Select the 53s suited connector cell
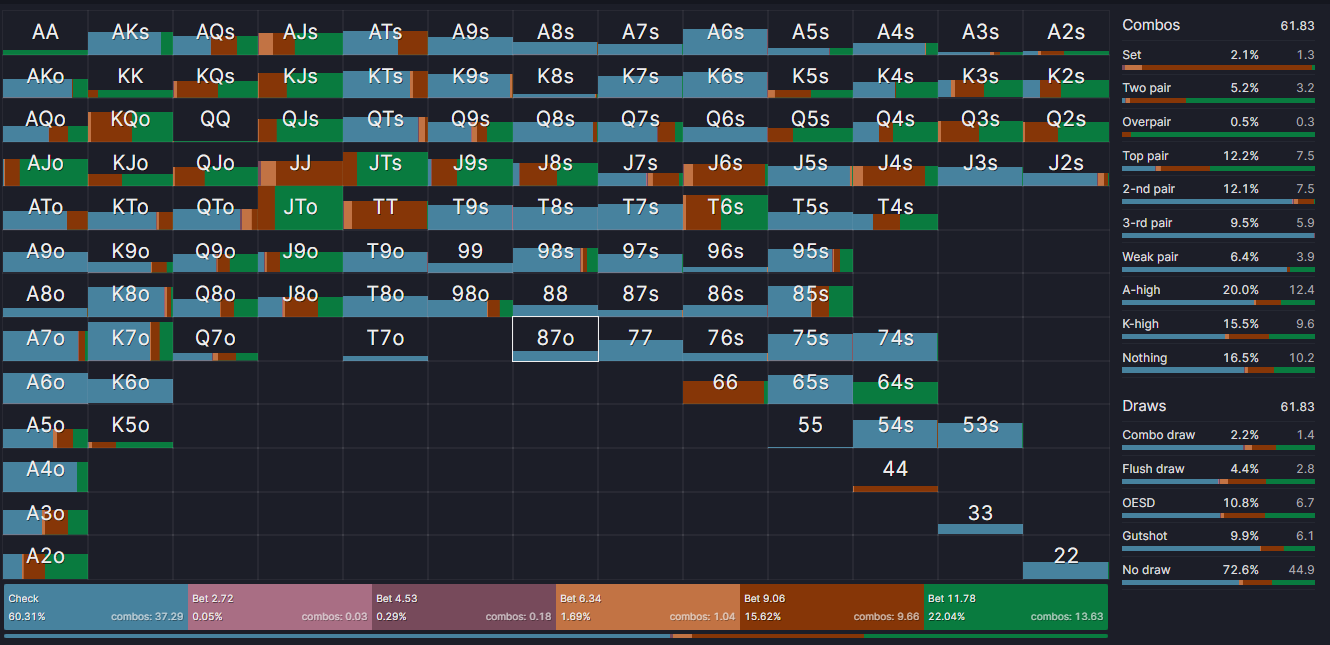 980,425
